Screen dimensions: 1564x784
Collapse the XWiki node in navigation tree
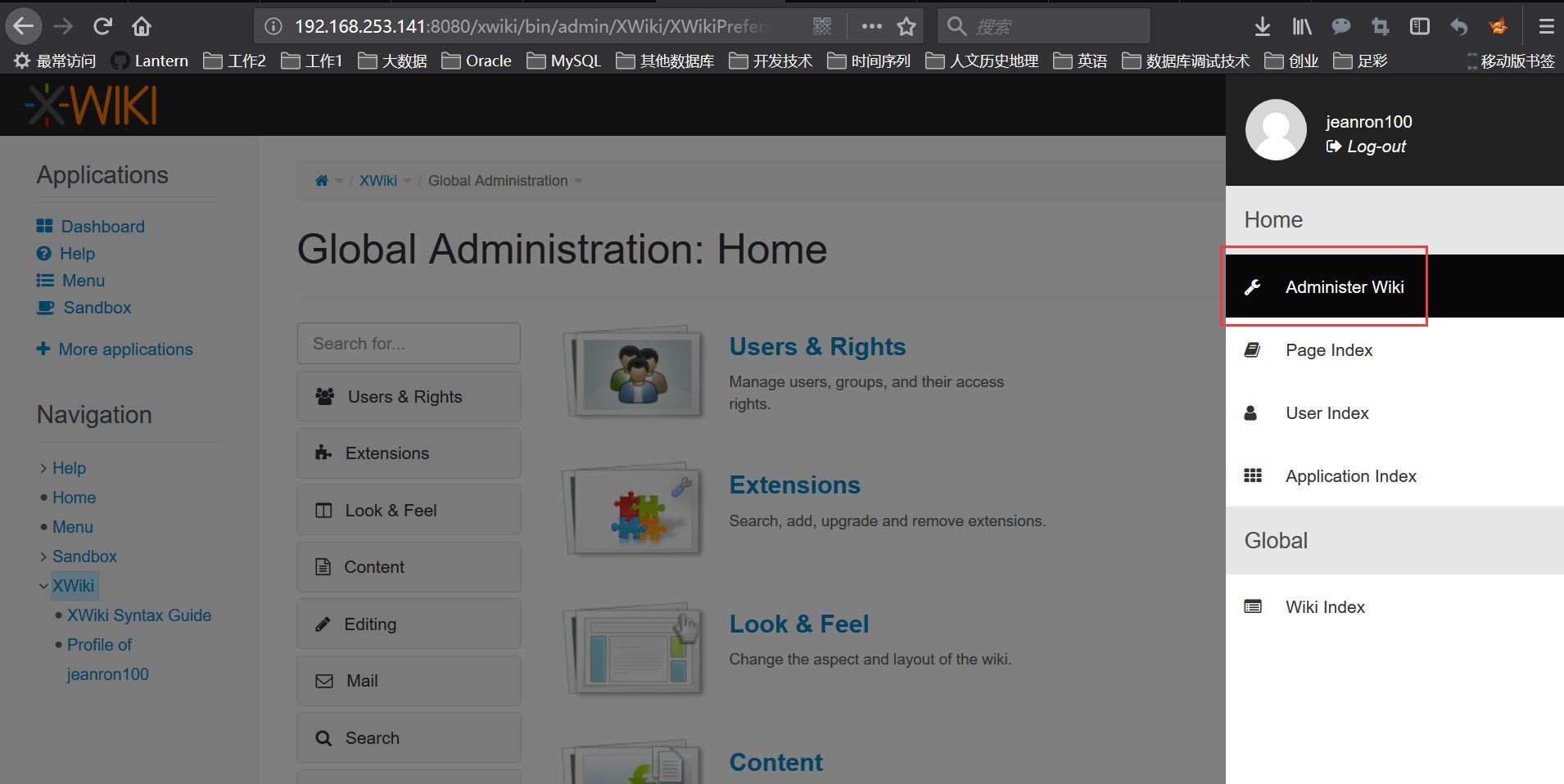tap(43, 586)
